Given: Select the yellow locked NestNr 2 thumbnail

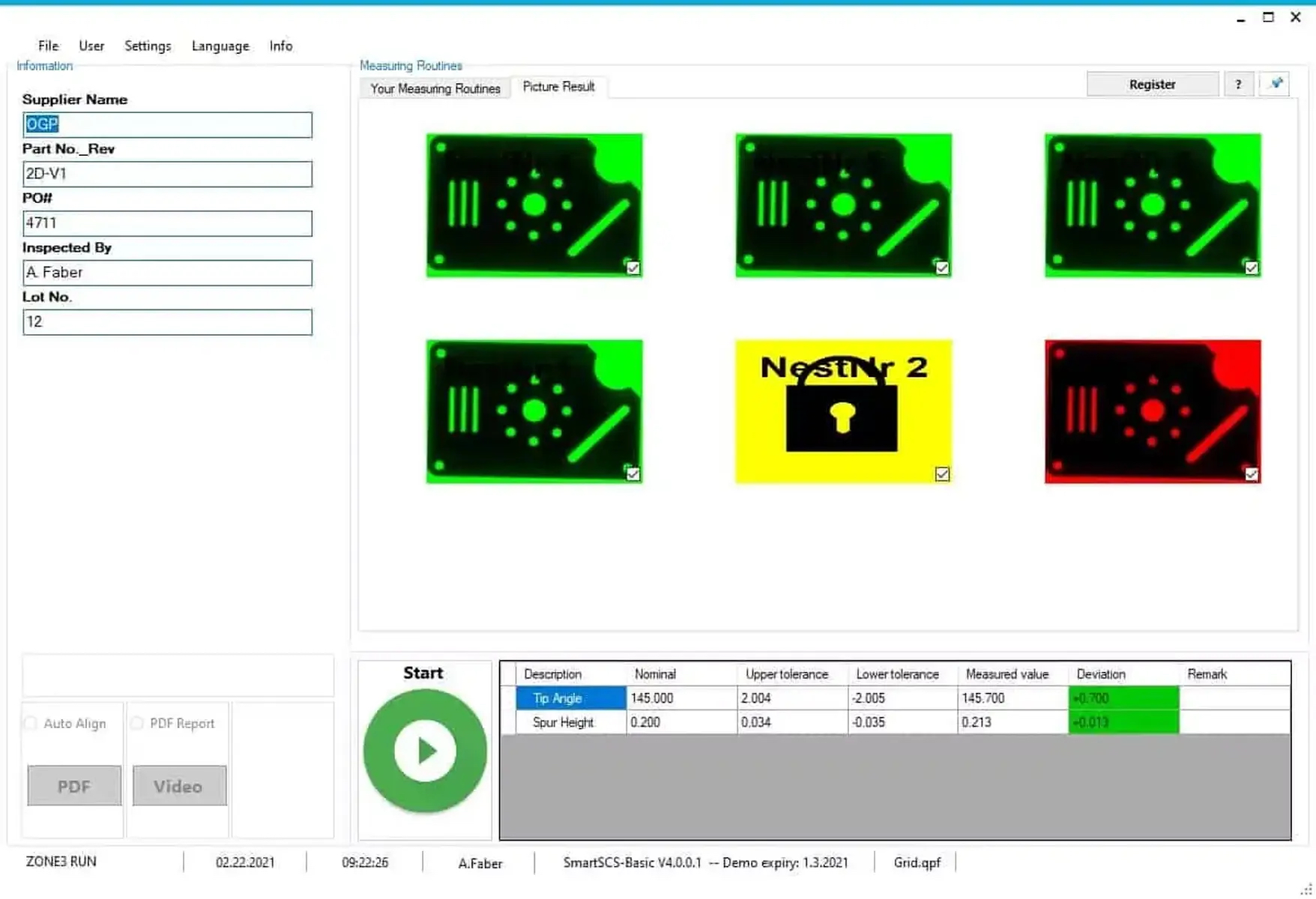Looking at the screenshot, I should 843,411.
